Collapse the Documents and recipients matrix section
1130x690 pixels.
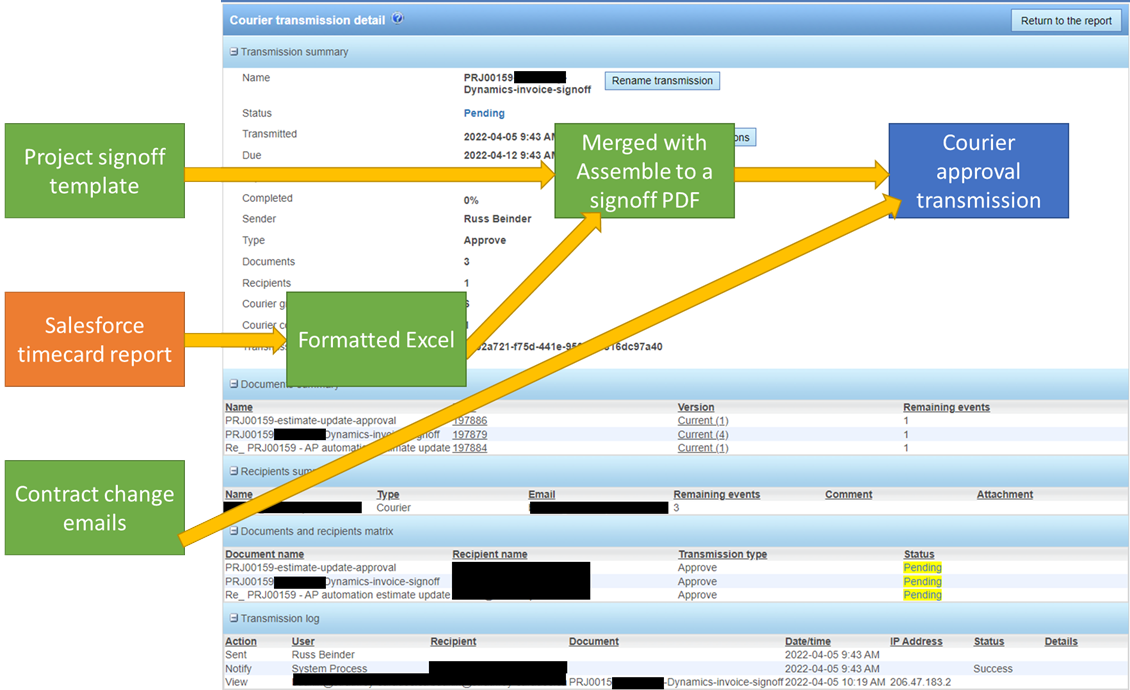point(234,531)
